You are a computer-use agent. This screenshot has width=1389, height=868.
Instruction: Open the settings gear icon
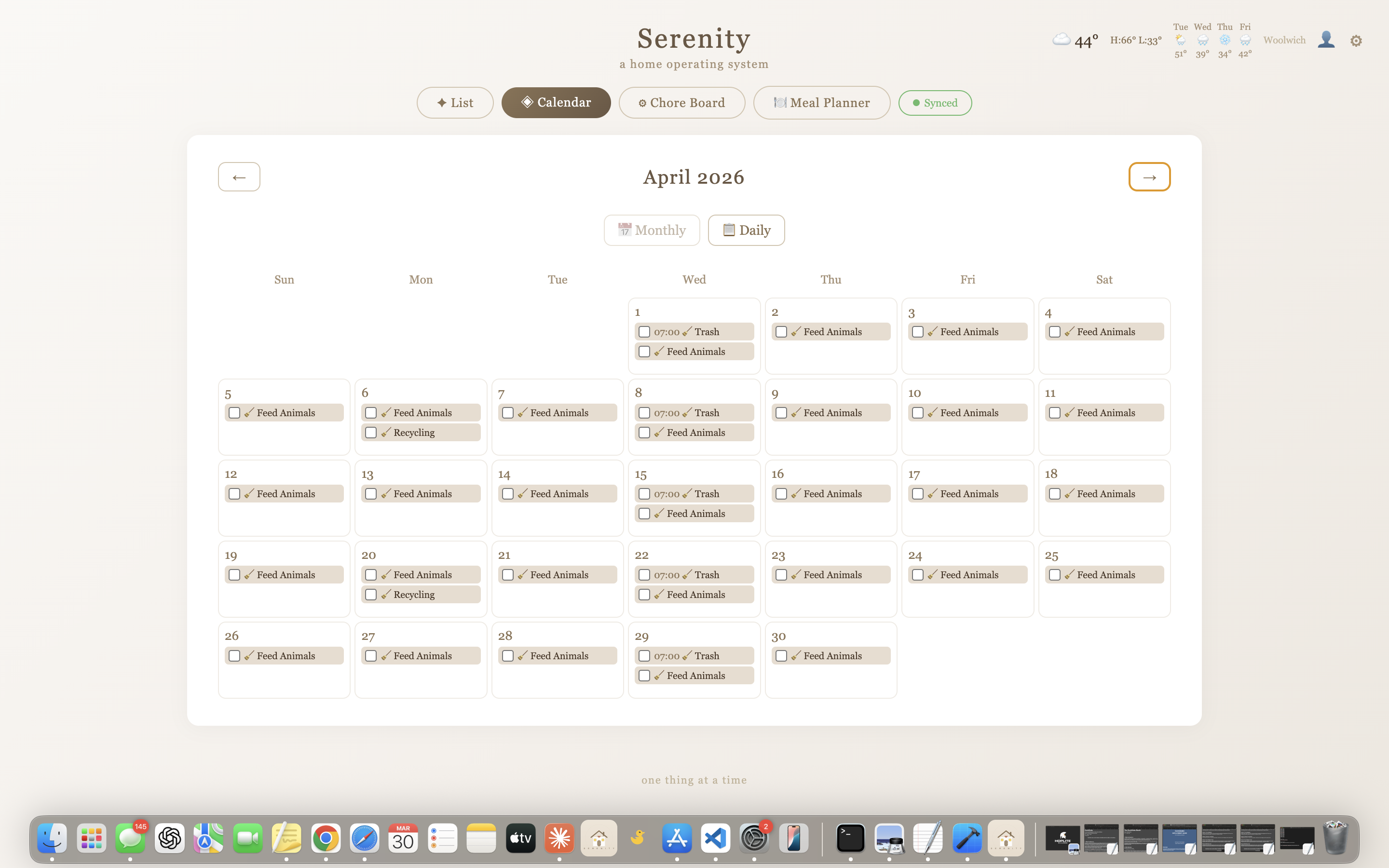point(1356,41)
